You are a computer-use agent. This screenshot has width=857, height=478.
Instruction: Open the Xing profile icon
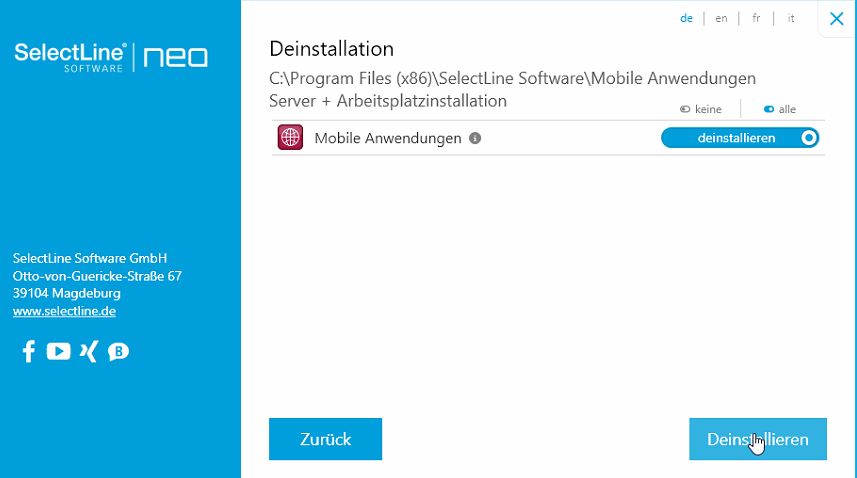click(89, 351)
